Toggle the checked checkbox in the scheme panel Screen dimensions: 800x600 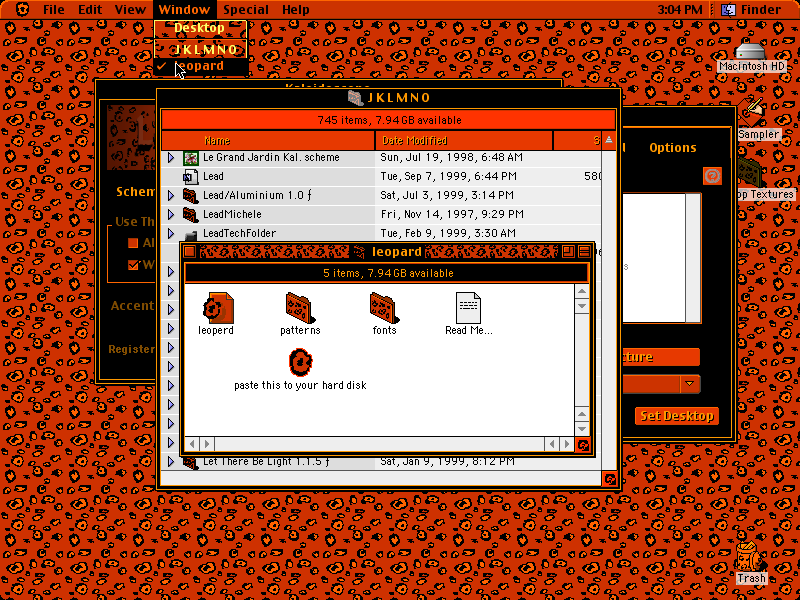pos(134,265)
